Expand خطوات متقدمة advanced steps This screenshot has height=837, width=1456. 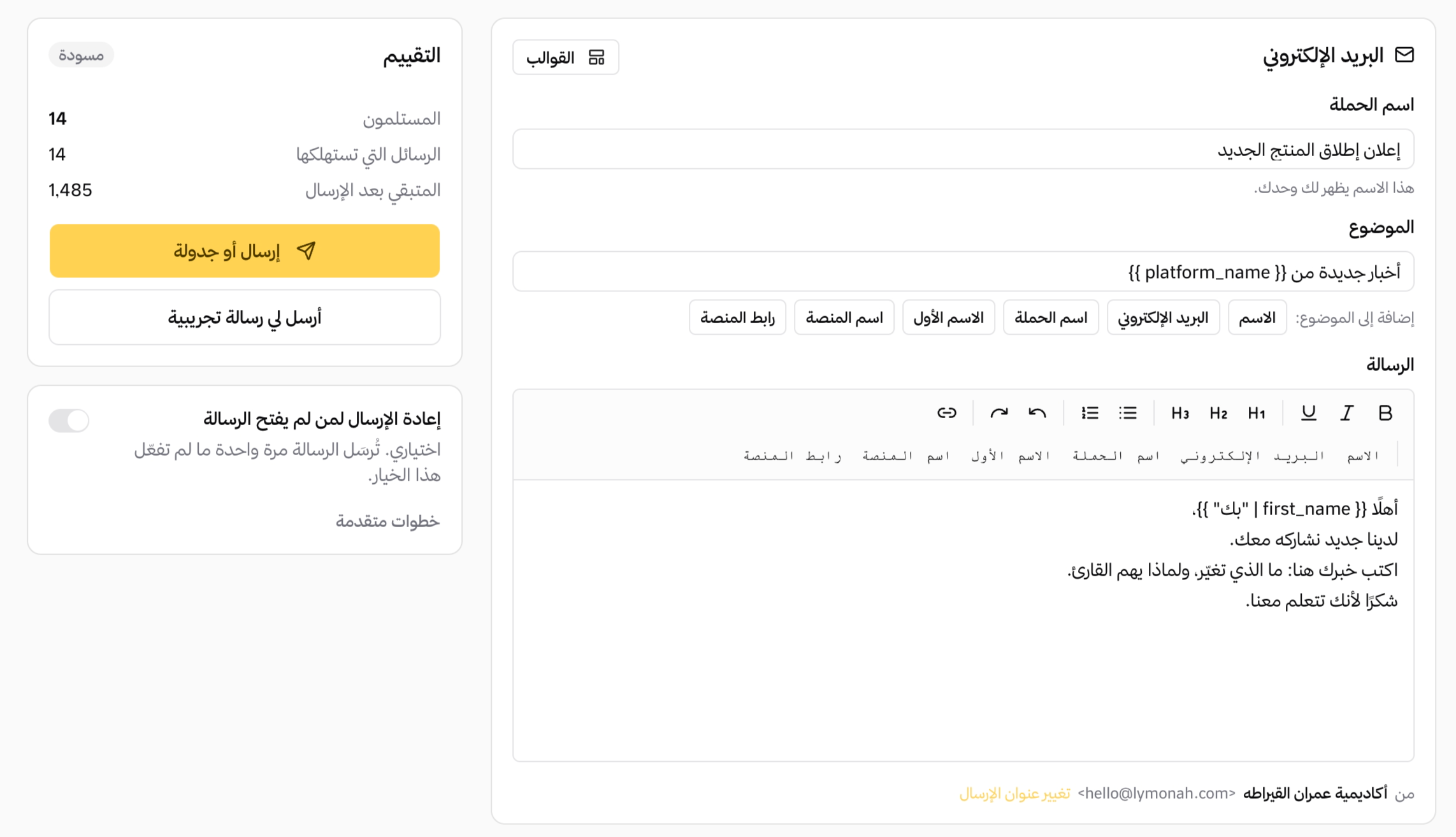pos(387,521)
